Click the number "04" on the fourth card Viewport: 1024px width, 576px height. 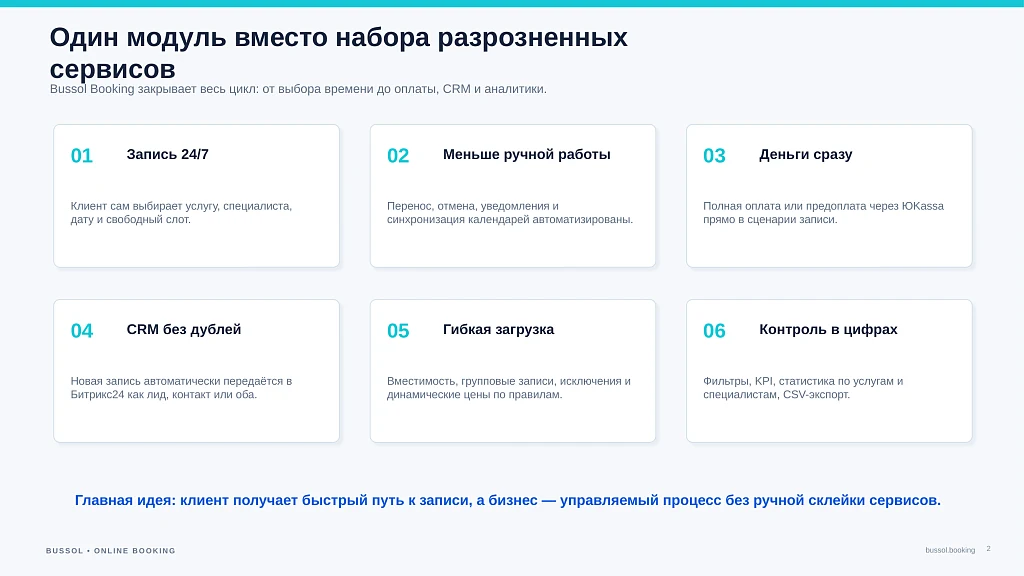click(82, 330)
